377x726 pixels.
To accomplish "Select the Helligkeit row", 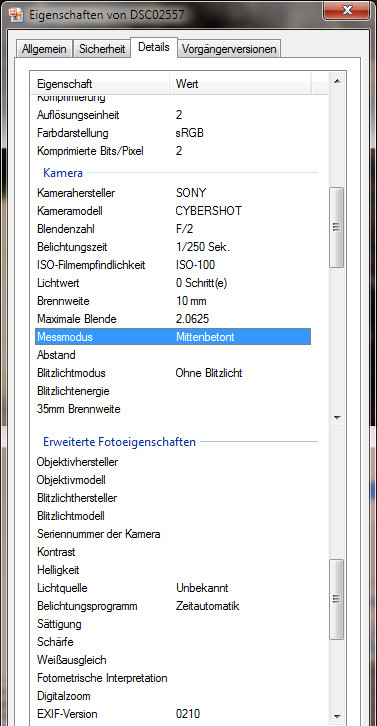I will coord(173,570).
